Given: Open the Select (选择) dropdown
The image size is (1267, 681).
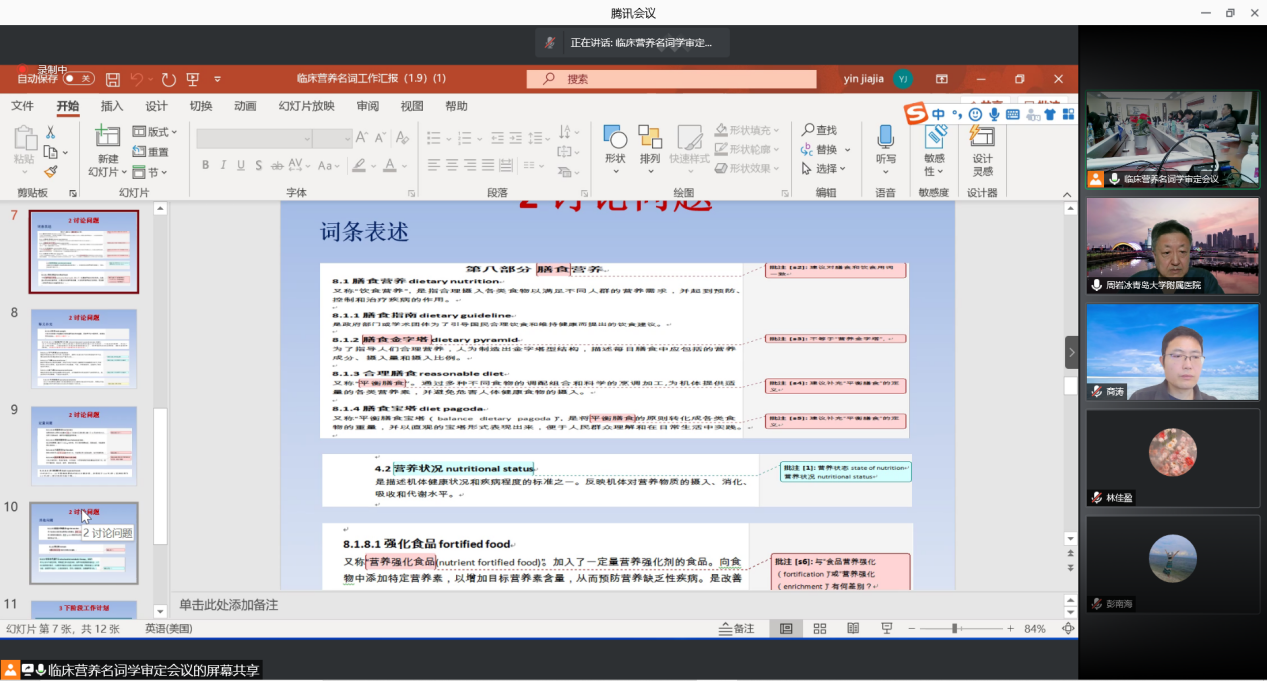Looking at the screenshot, I should pyautogui.click(x=825, y=169).
